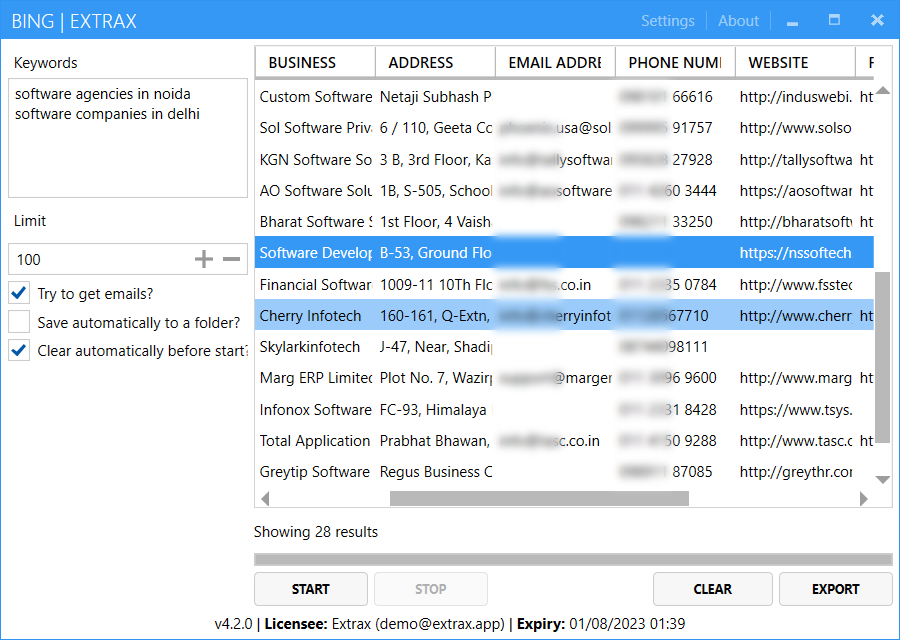Click the horizontal scrollbar thumb
Viewport: 900px width, 640px height.
point(539,499)
